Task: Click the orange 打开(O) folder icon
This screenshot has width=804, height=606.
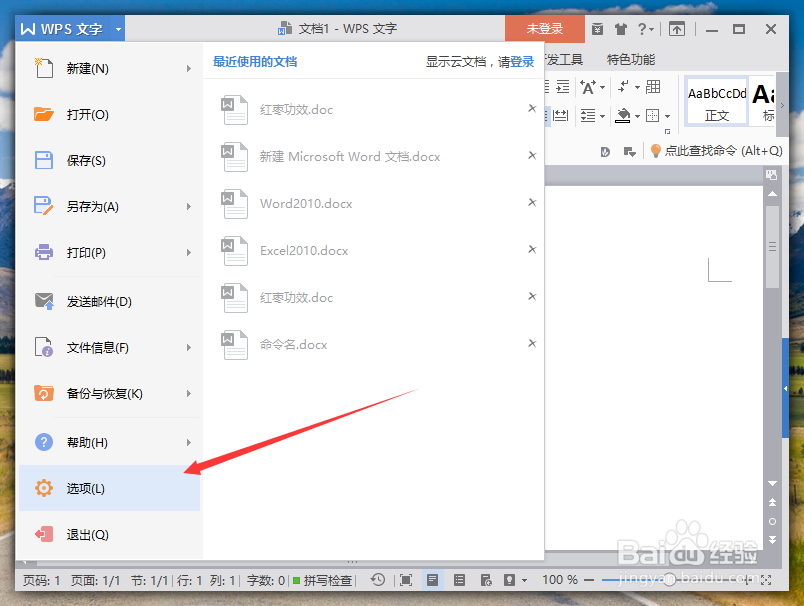Action: pos(44,114)
